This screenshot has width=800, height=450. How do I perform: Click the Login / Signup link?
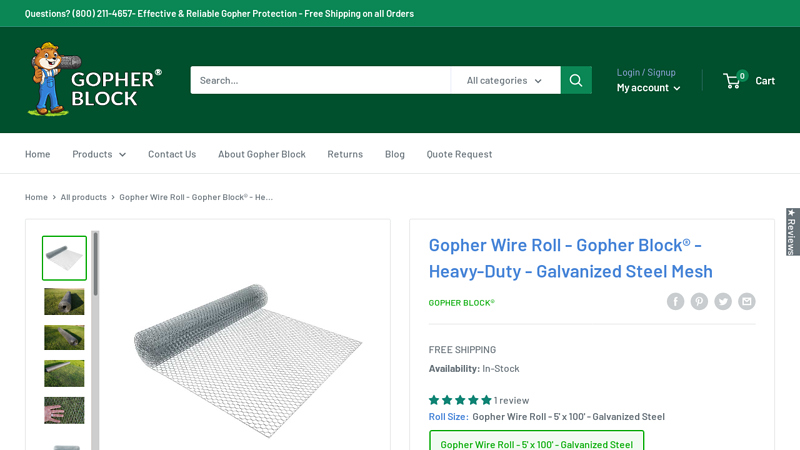pos(646,72)
